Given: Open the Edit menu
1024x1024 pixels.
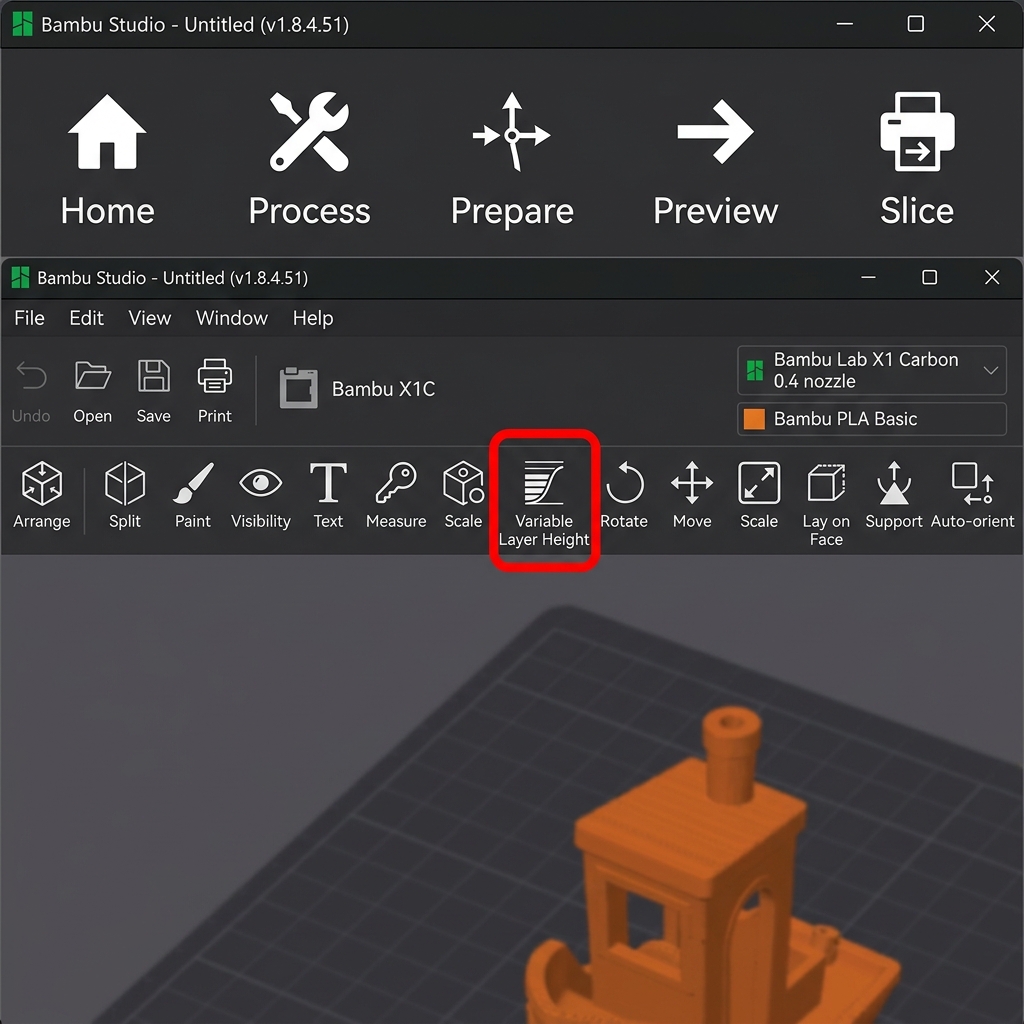Looking at the screenshot, I should [x=86, y=318].
